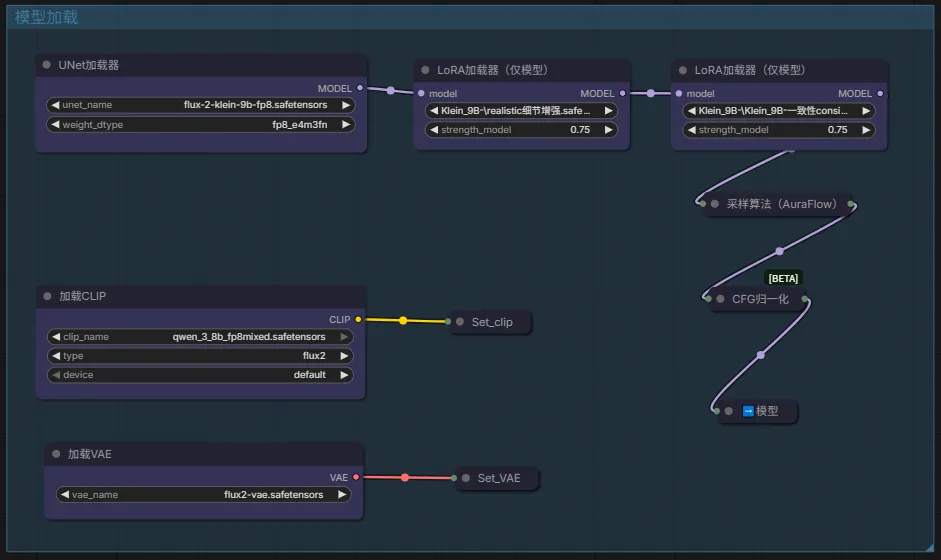The width and height of the screenshot is (941, 560).
Task: Previous LoRA file arrow on realistic细节增强
Action: click(x=434, y=110)
